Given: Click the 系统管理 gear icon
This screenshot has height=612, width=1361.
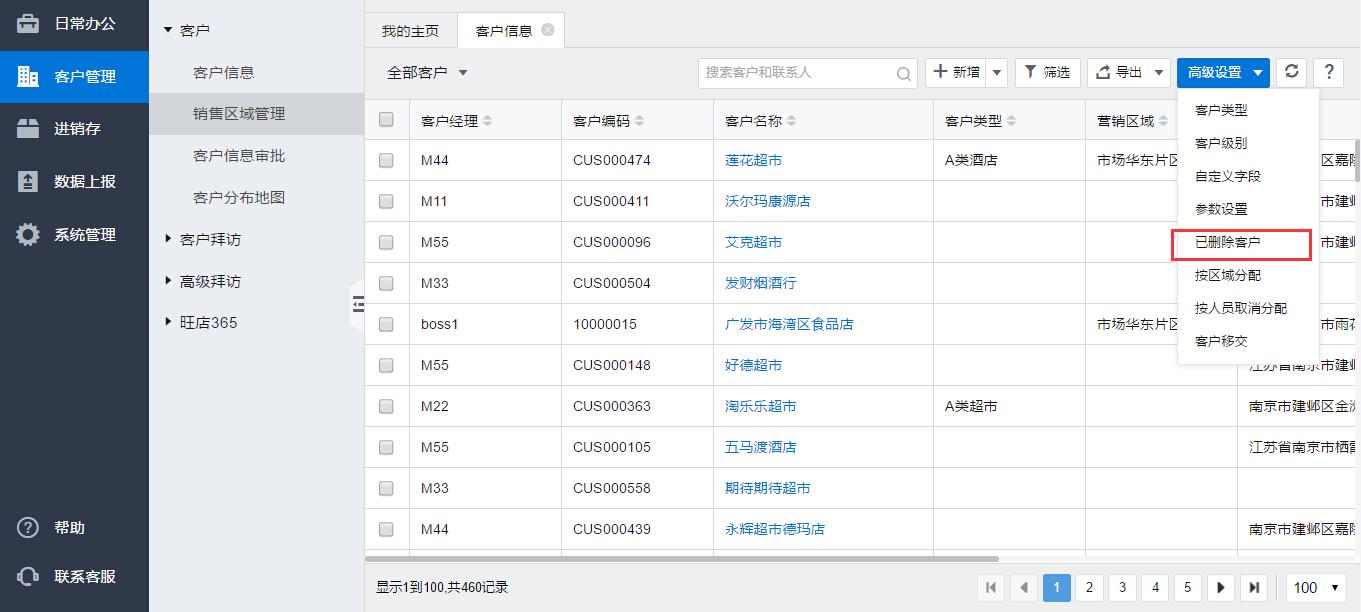Looking at the screenshot, I should point(28,235).
